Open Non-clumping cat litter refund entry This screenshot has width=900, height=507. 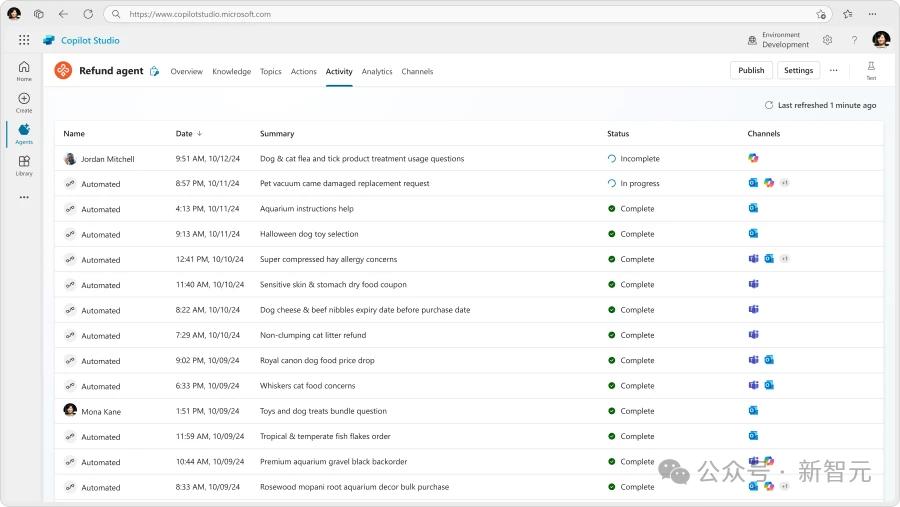pos(313,335)
